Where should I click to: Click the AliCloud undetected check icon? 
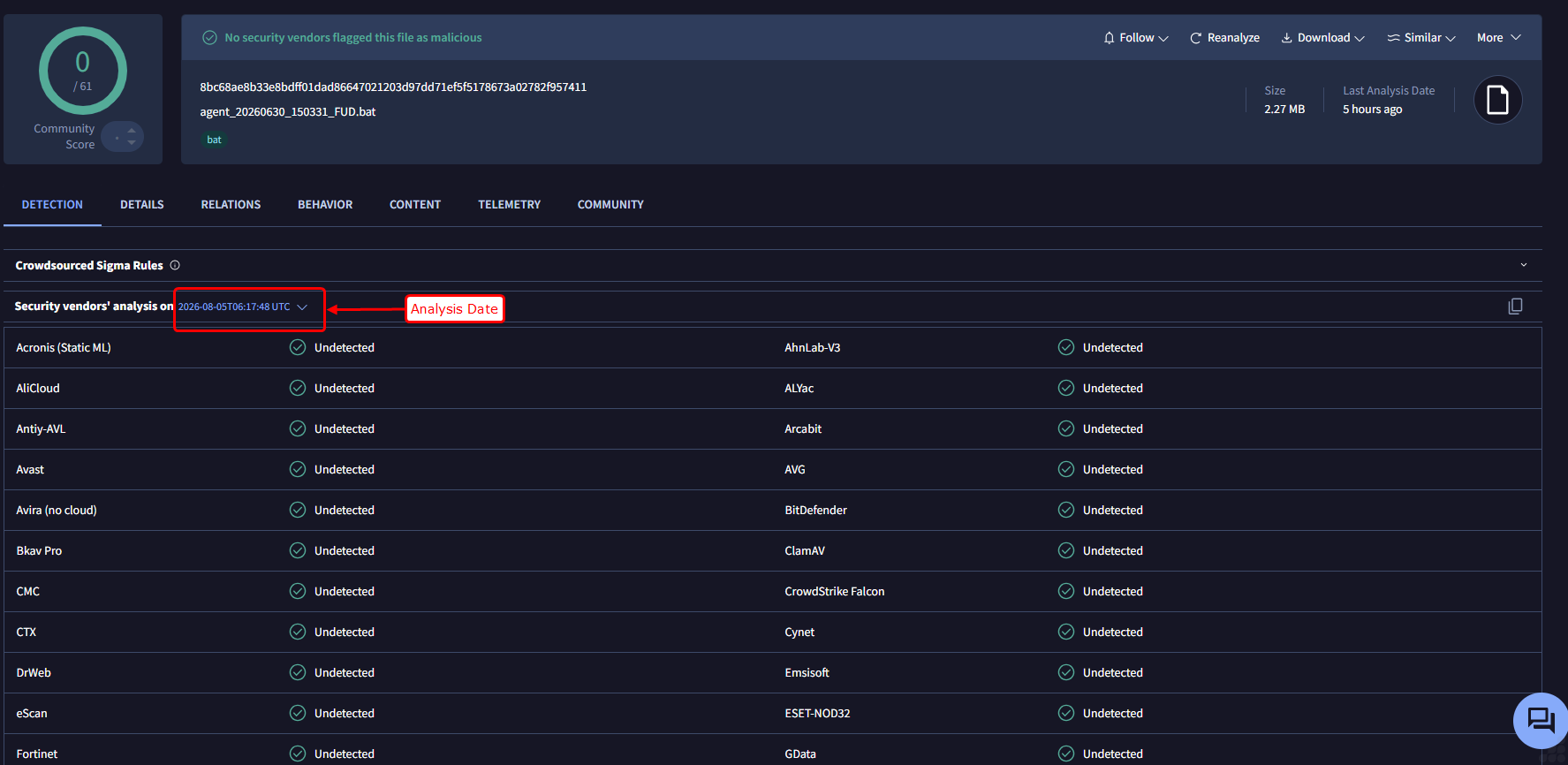tap(298, 388)
